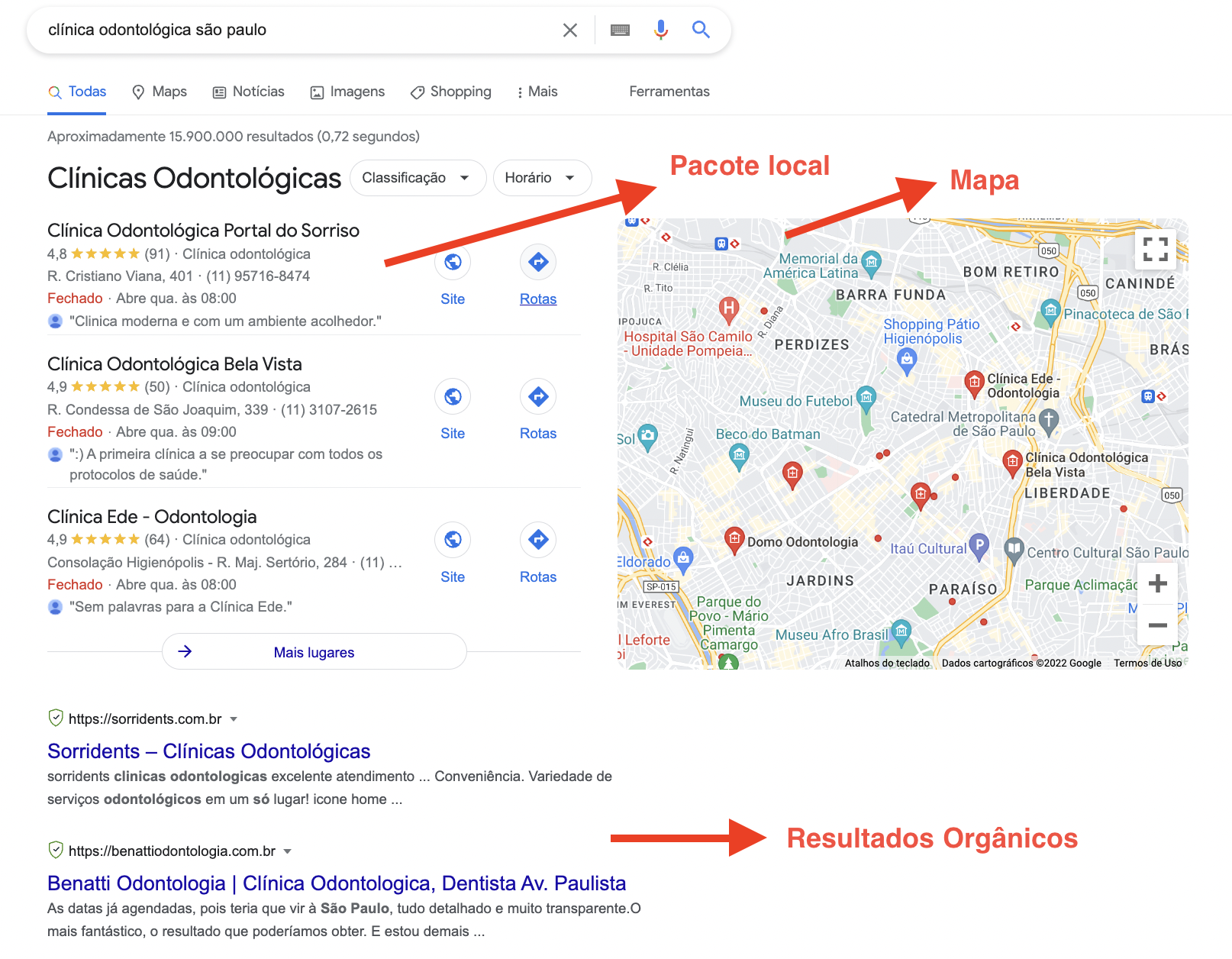Open Clínica Odontológica Bela Vista listing title
Image resolution: width=1232 pixels, height=959 pixels.
pyautogui.click(x=175, y=364)
